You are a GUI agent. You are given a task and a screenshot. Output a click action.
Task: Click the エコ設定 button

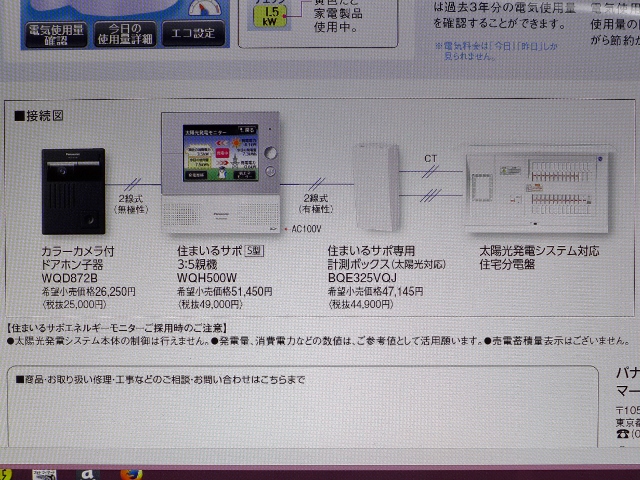tap(193, 33)
